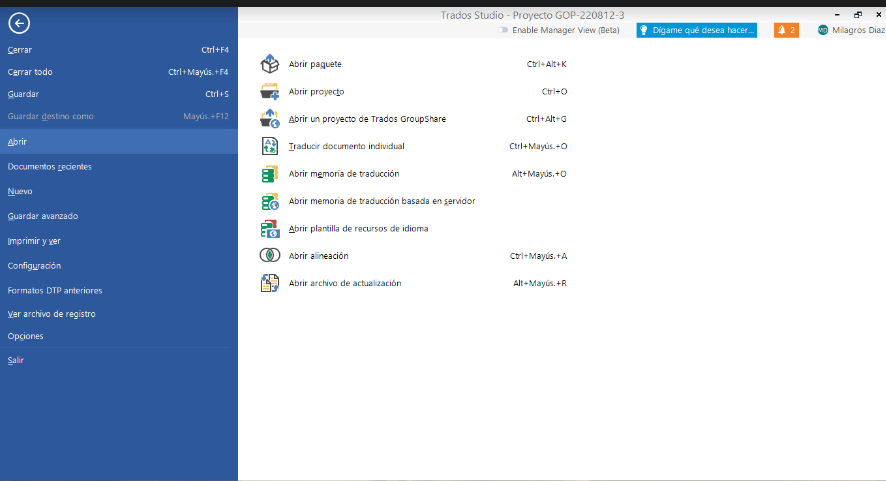Select Formatos DTP anteriores entry
Image resolution: width=886 pixels, height=481 pixels.
pyautogui.click(x=119, y=291)
